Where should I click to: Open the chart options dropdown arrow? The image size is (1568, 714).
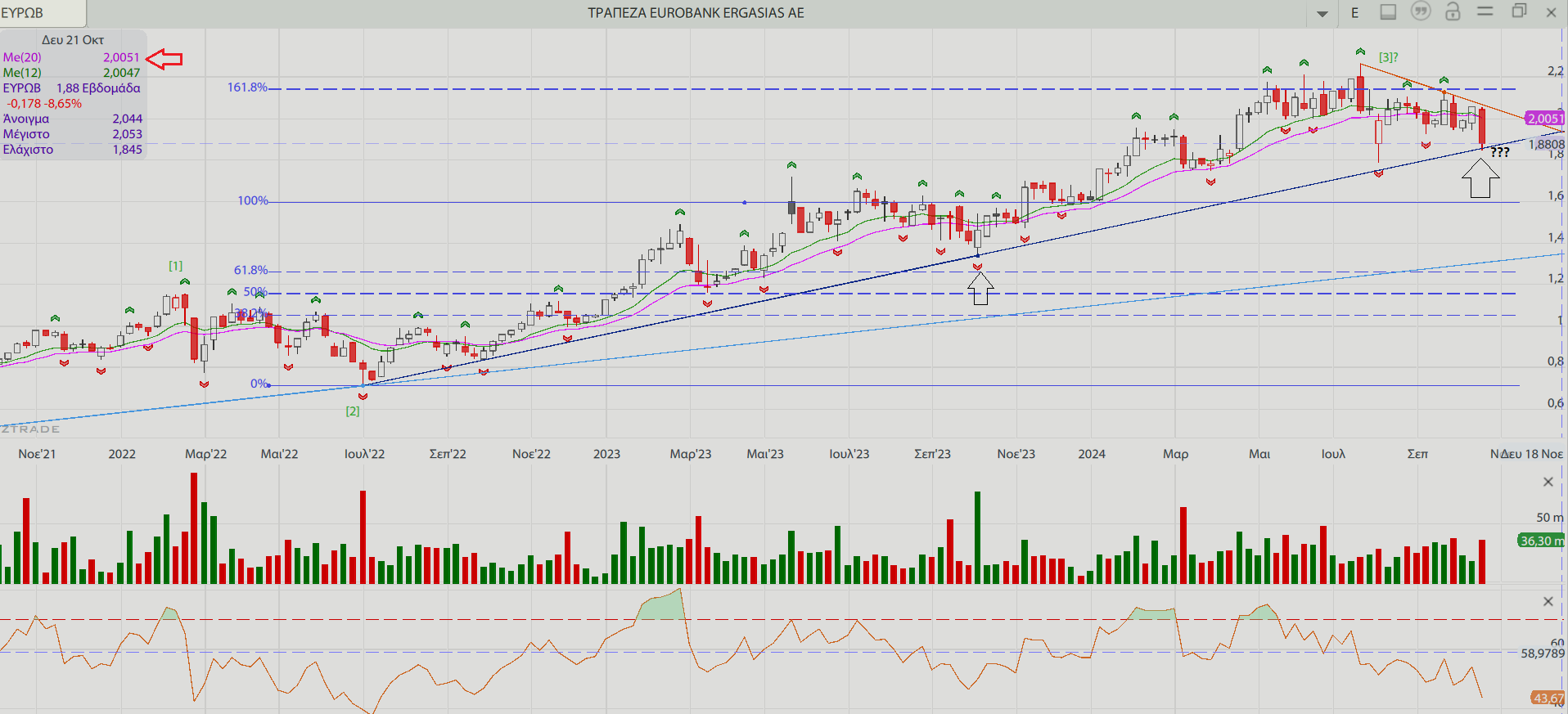1322,13
